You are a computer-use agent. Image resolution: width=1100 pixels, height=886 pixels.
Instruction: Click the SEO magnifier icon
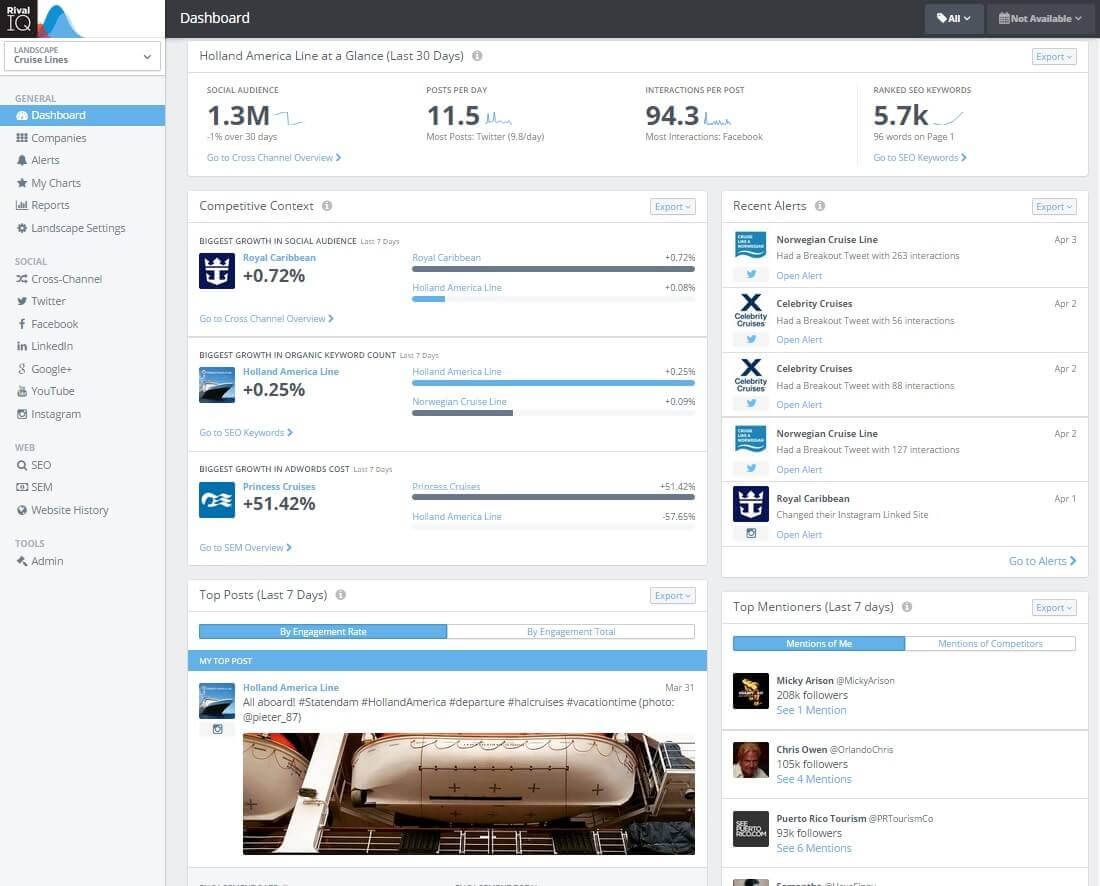[x=22, y=465]
